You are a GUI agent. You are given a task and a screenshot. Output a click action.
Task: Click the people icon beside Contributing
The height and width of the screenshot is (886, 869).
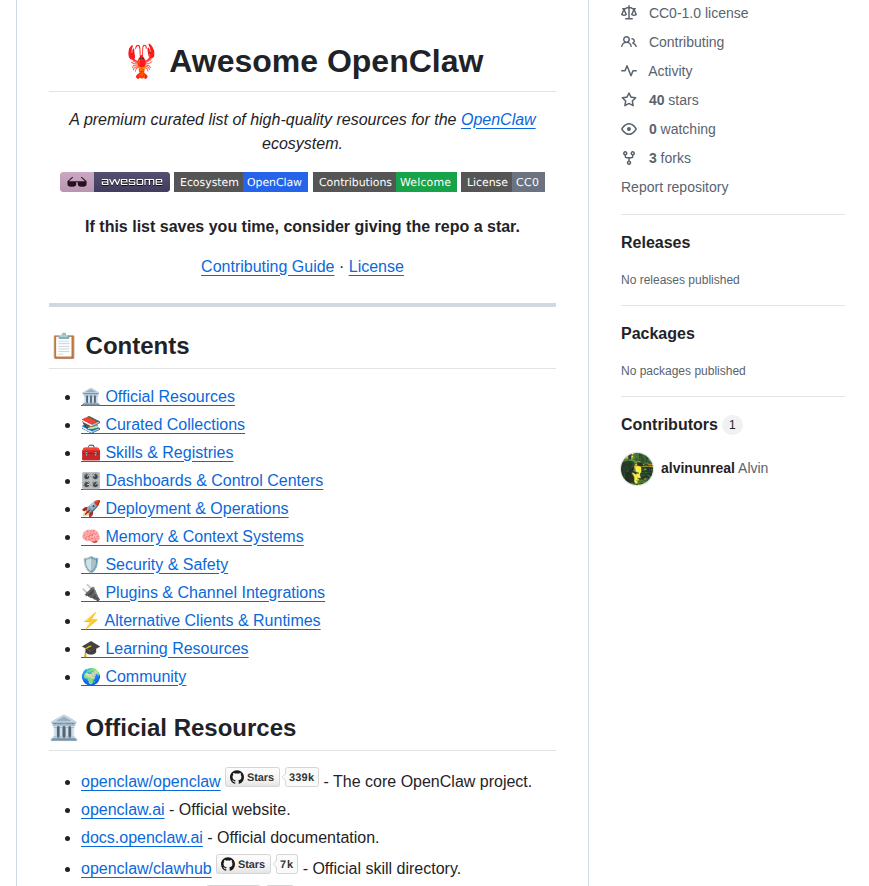(x=629, y=42)
